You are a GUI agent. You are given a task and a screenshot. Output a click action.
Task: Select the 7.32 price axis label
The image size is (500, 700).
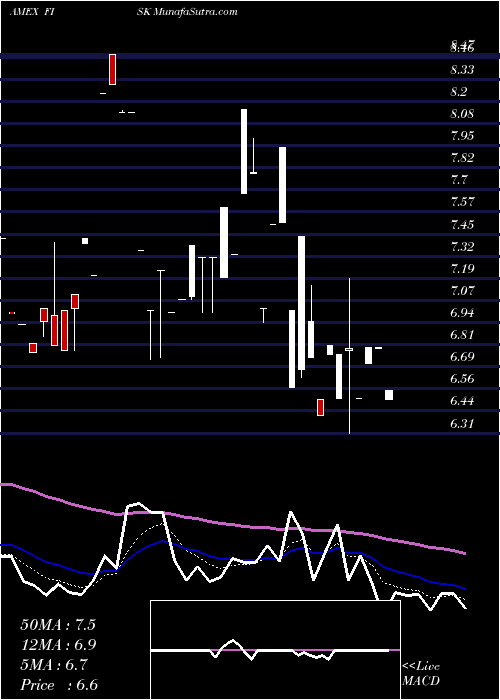coord(462,246)
